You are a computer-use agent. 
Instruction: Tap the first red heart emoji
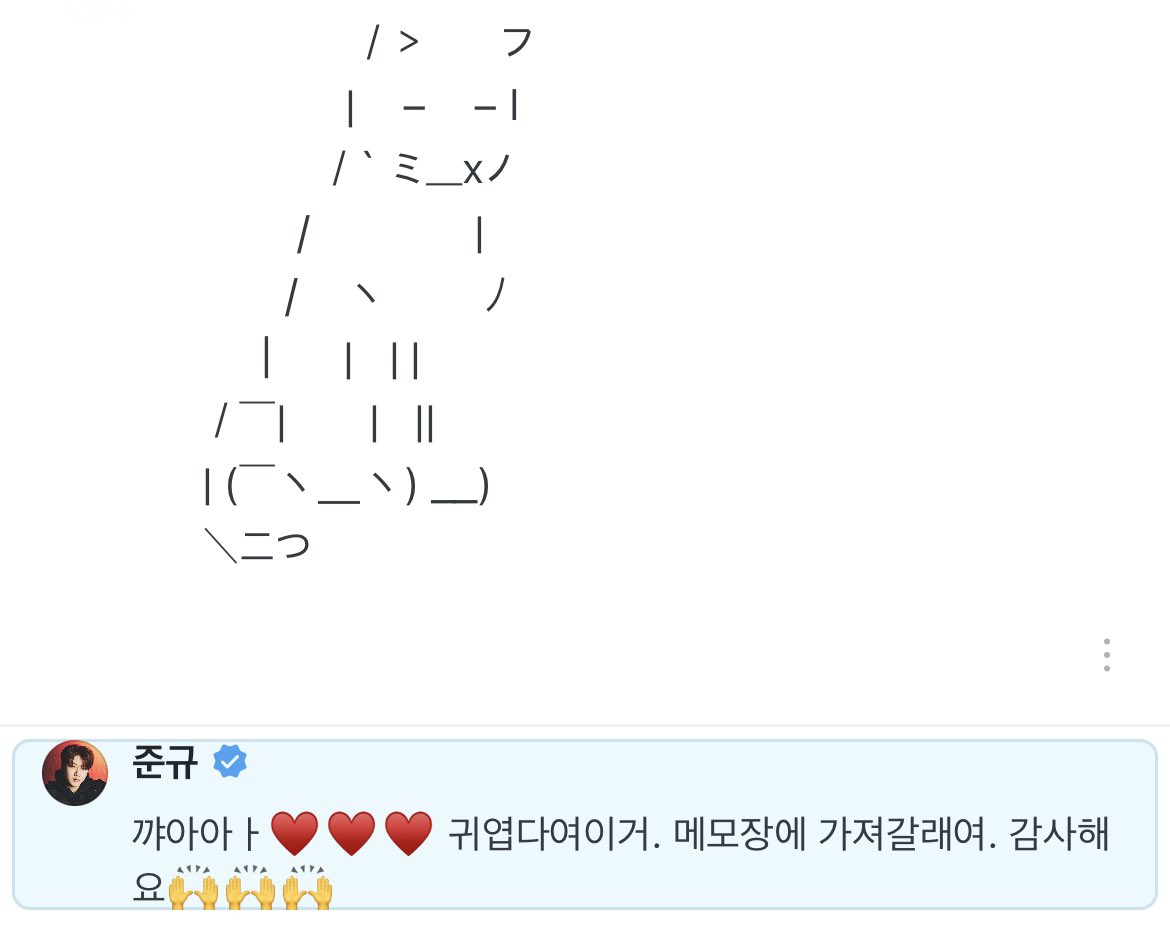coord(294,834)
